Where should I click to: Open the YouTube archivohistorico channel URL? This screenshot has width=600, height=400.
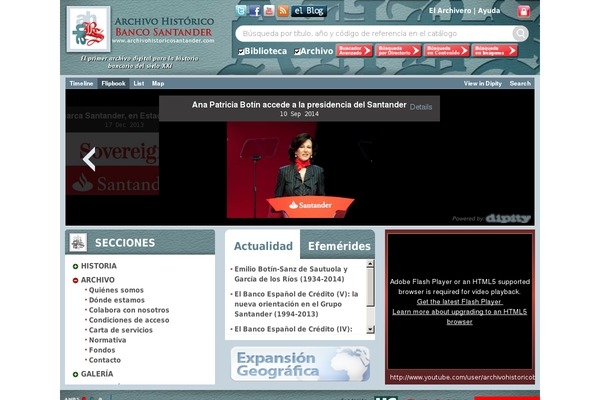[x=462, y=377]
